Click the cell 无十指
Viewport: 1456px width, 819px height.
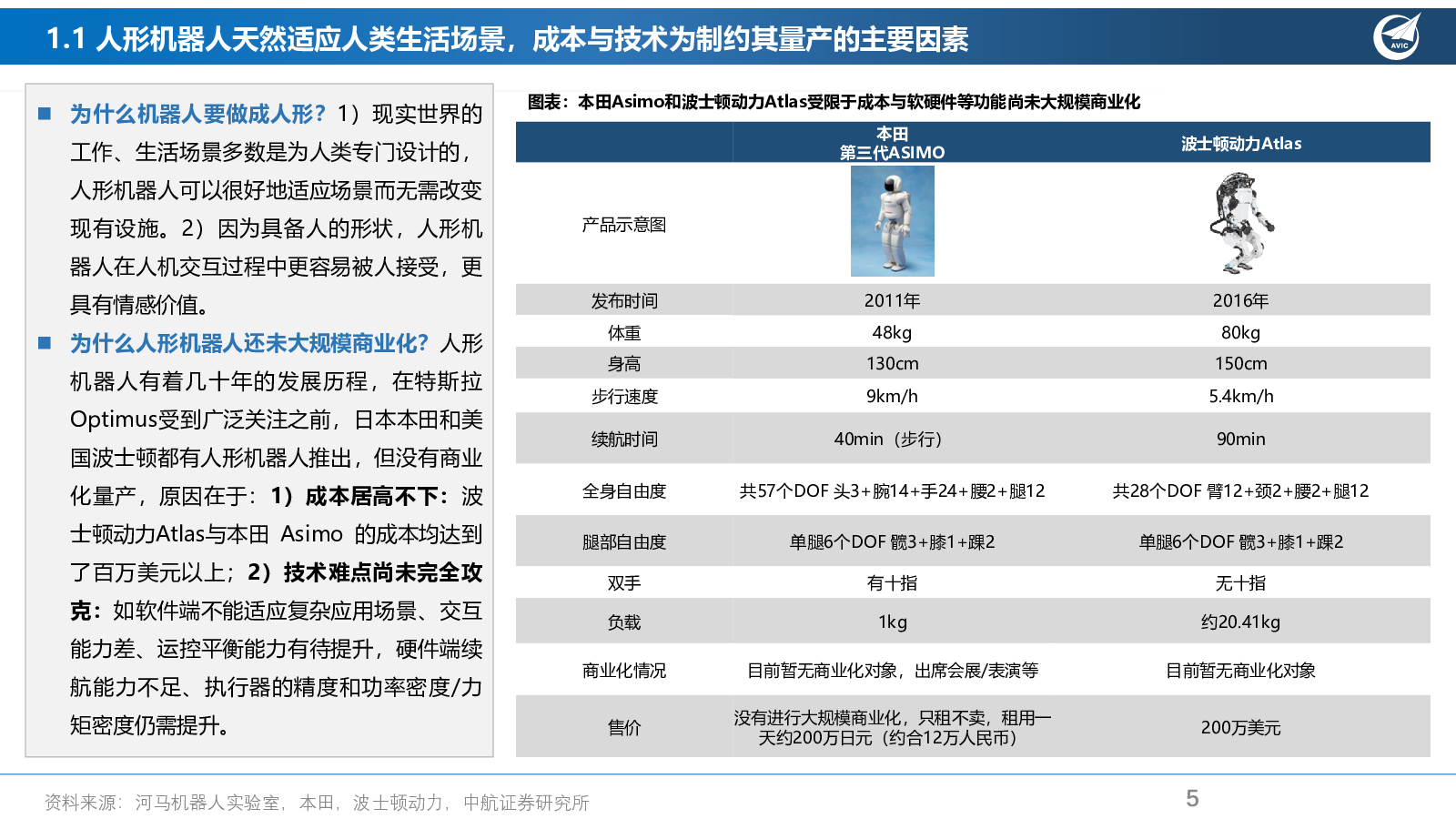click(1241, 582)
